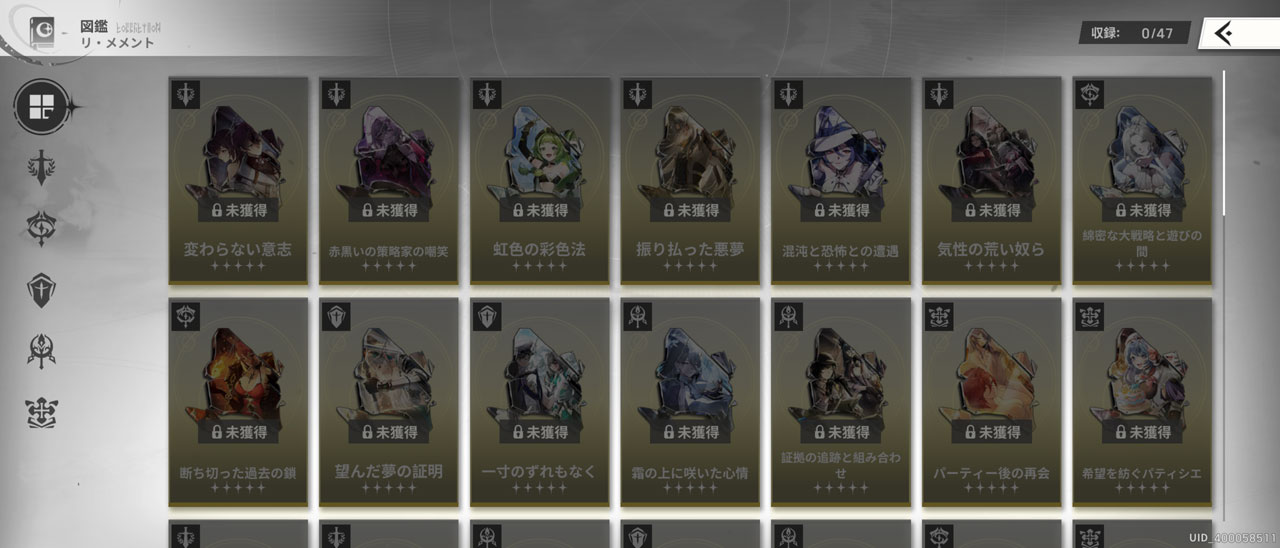Filter by the bottom ornate class icon

42,412
